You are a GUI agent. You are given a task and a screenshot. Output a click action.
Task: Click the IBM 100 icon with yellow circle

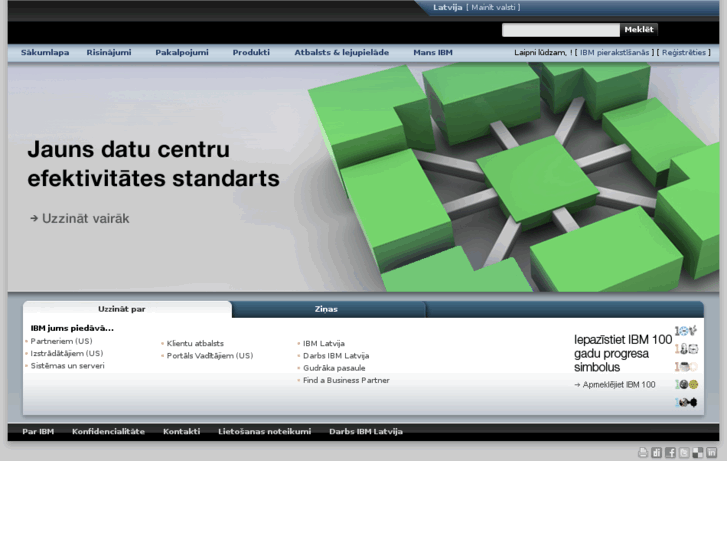686,385
